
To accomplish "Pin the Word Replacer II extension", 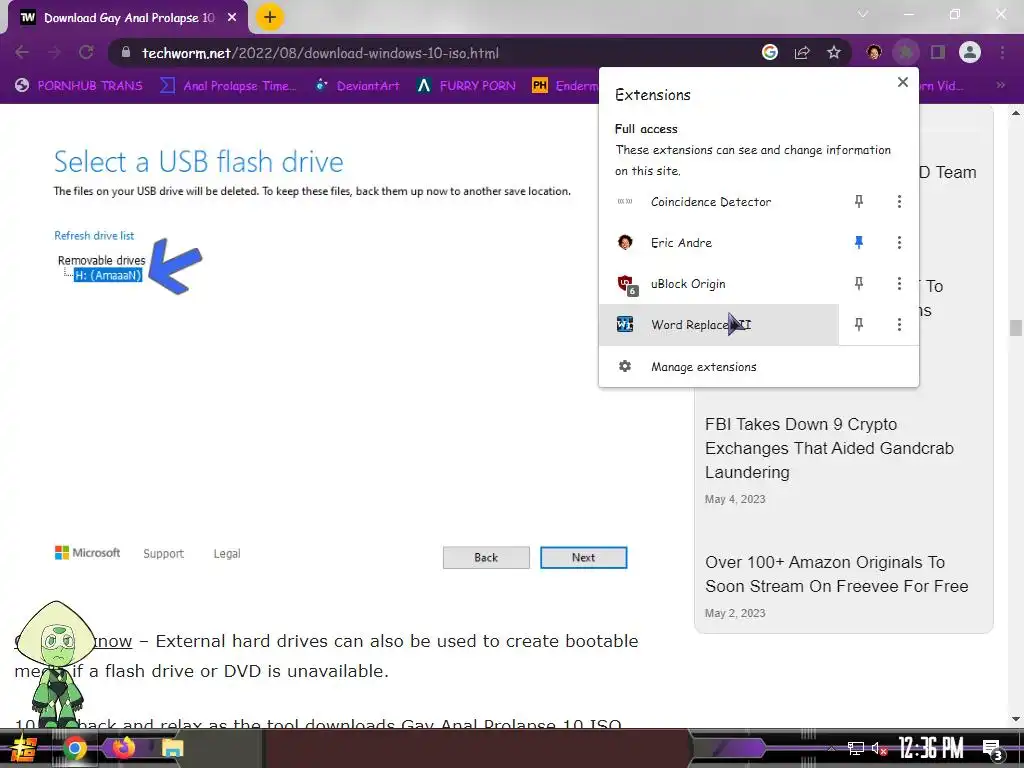I will [x=859, y=325].
